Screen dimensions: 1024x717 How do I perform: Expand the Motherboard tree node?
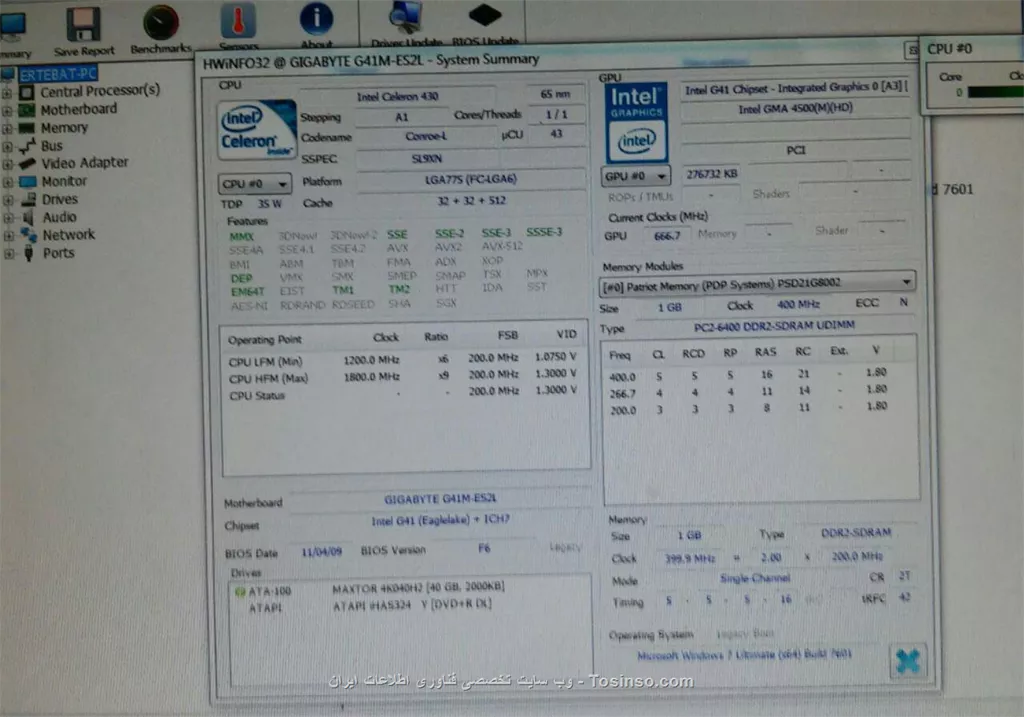pos(7,110)
